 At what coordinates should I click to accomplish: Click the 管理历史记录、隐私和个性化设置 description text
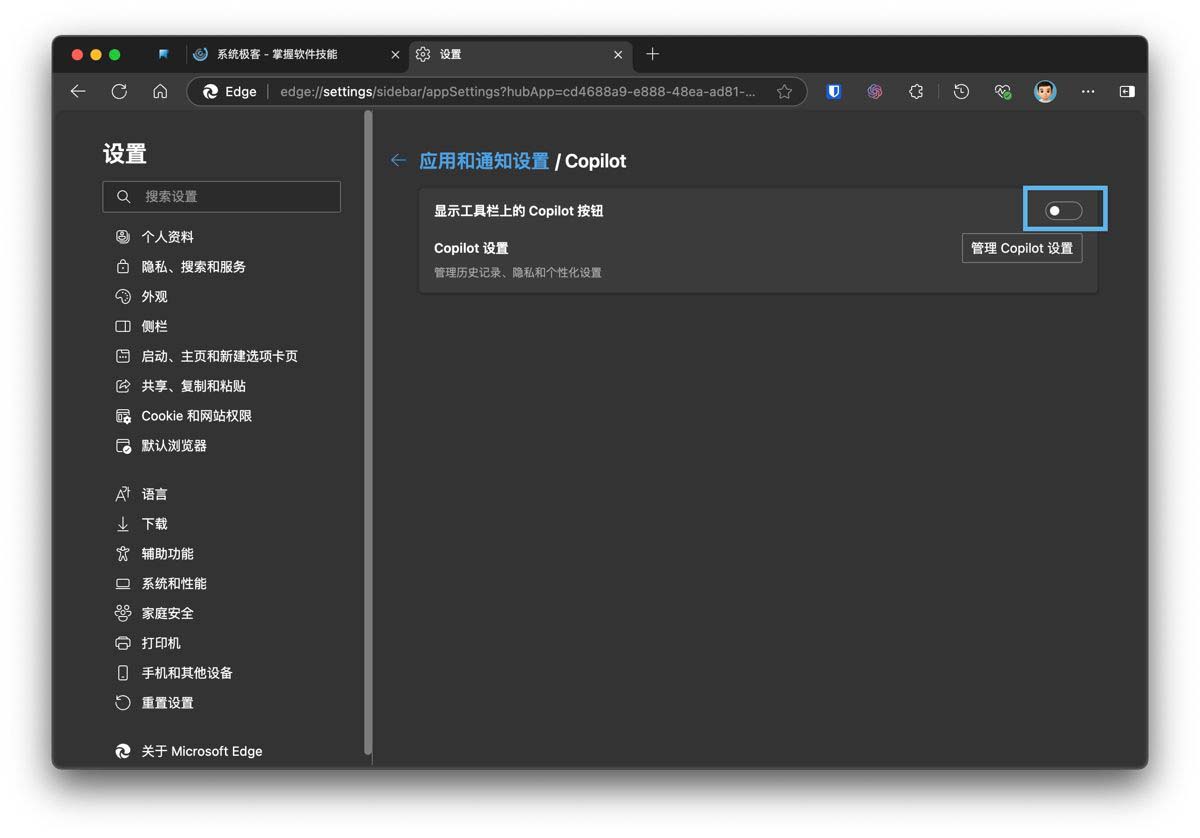pyautogui.click(x=518, y=272)
